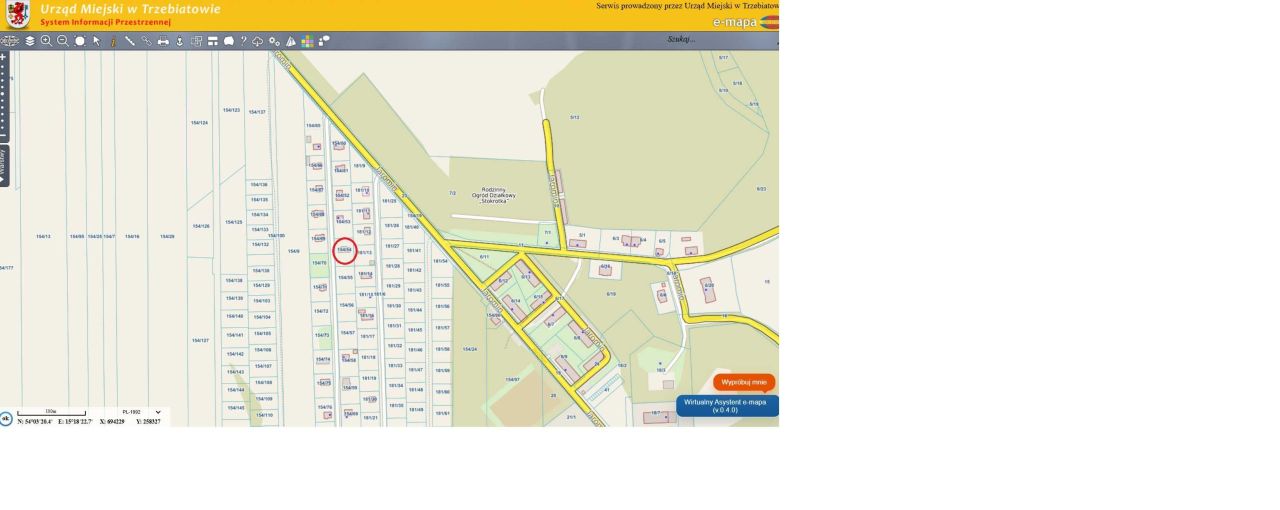1280x510 pixels.
Task: Click the chain link icon in toolbar
Action: coord(146,41)
